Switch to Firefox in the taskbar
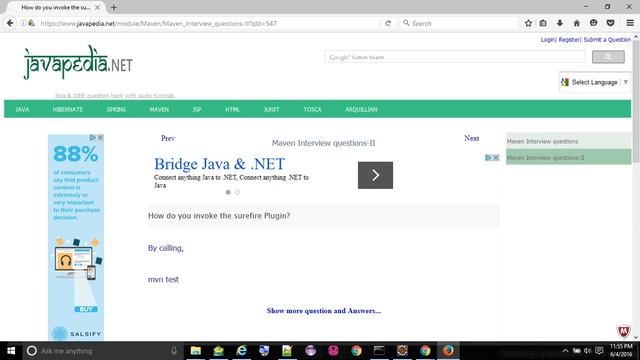Screen dimensions: 640x360 (448, 351)
